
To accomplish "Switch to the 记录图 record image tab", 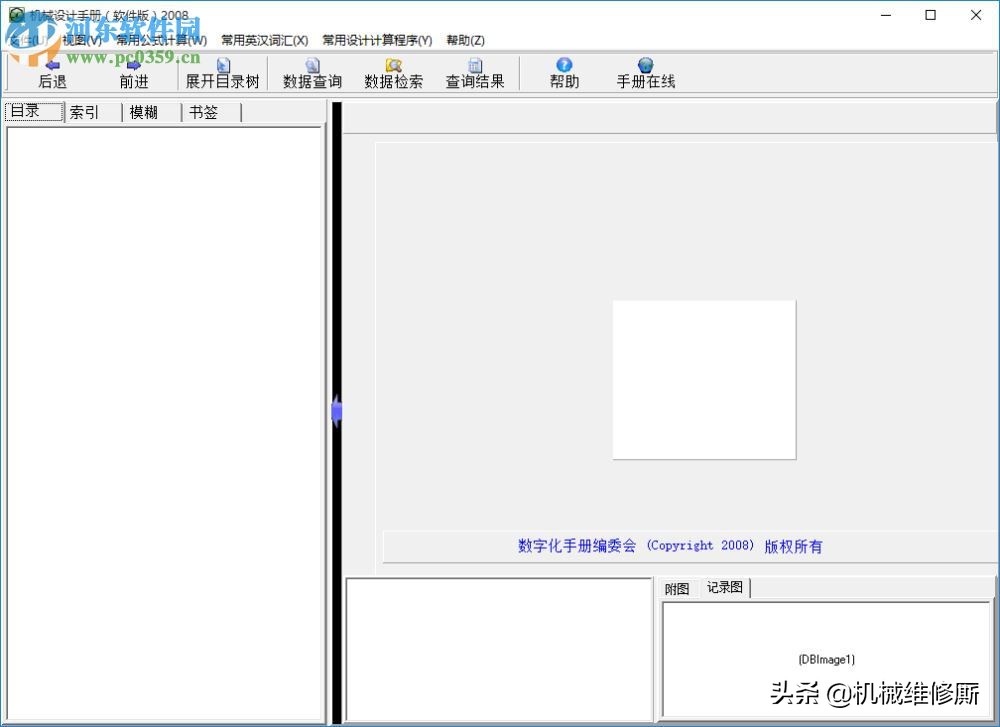I will tap(724, 587).
